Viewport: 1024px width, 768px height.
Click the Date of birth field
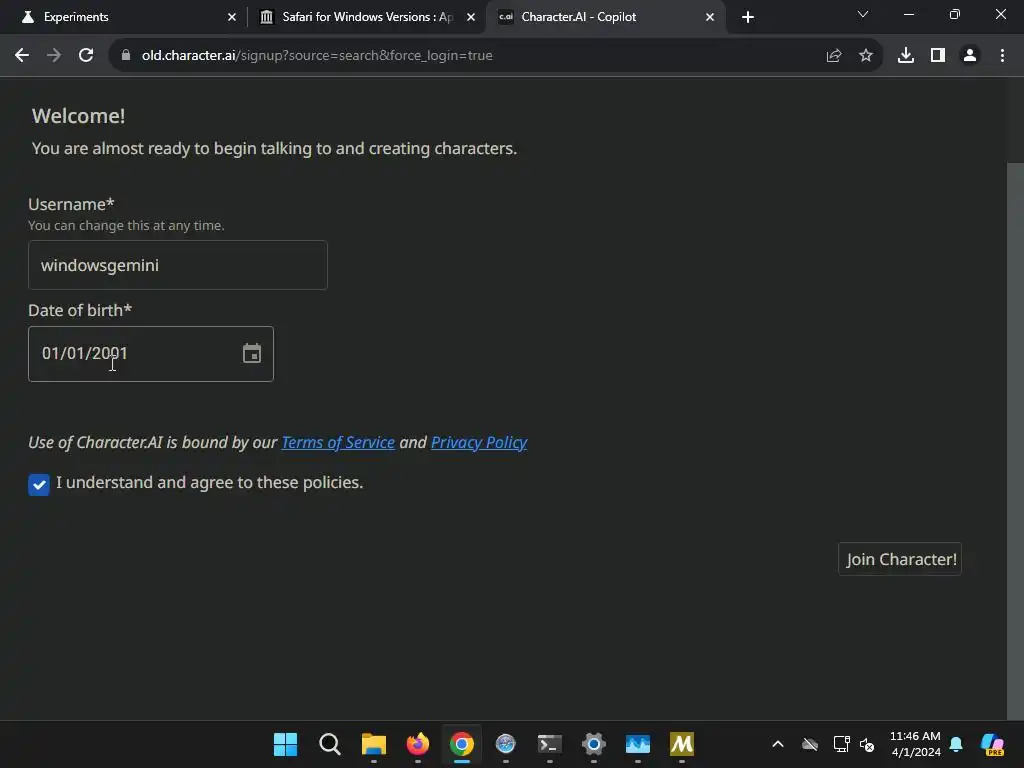tap(151, 354)
